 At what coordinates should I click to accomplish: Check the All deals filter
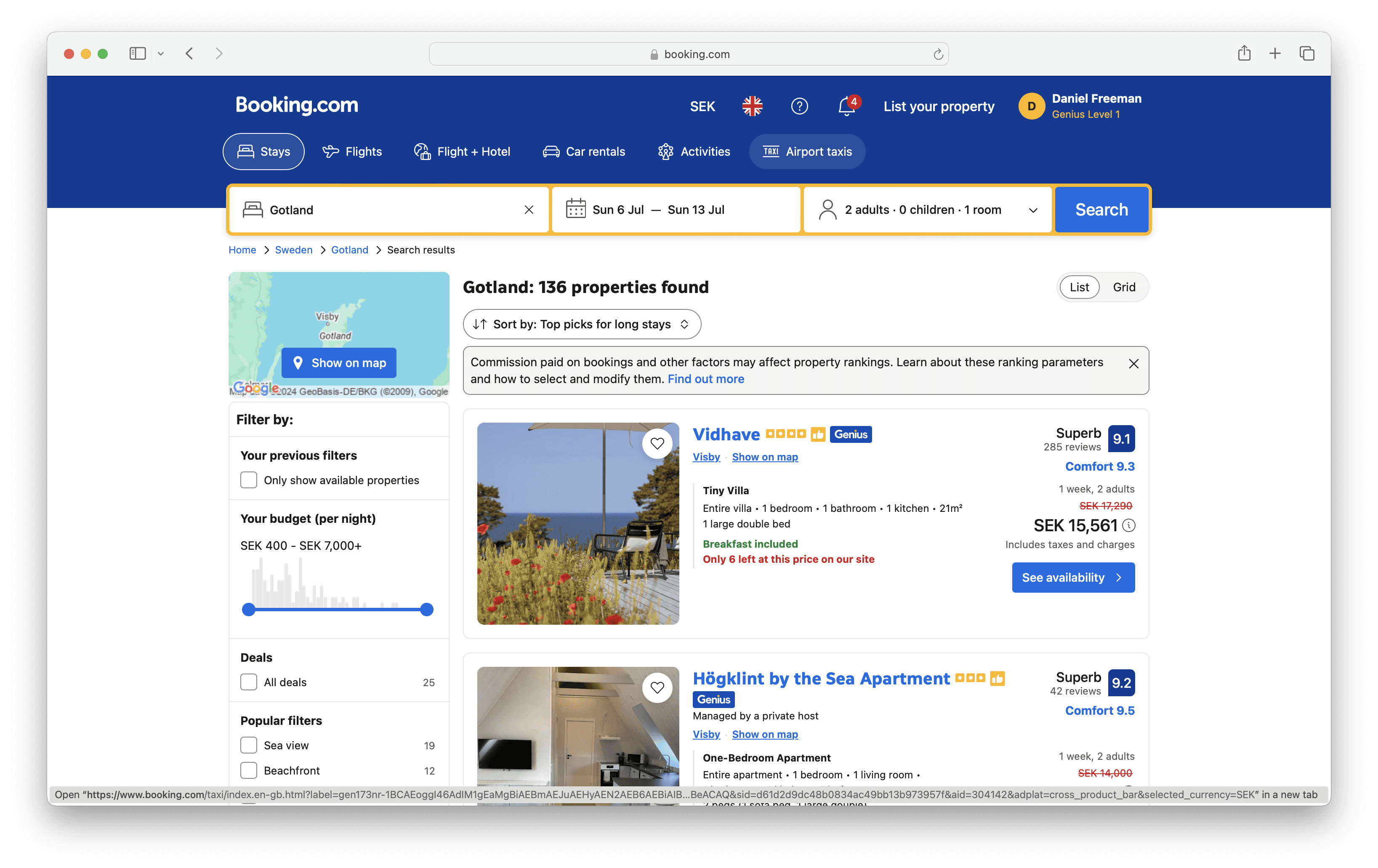point(248,682)
